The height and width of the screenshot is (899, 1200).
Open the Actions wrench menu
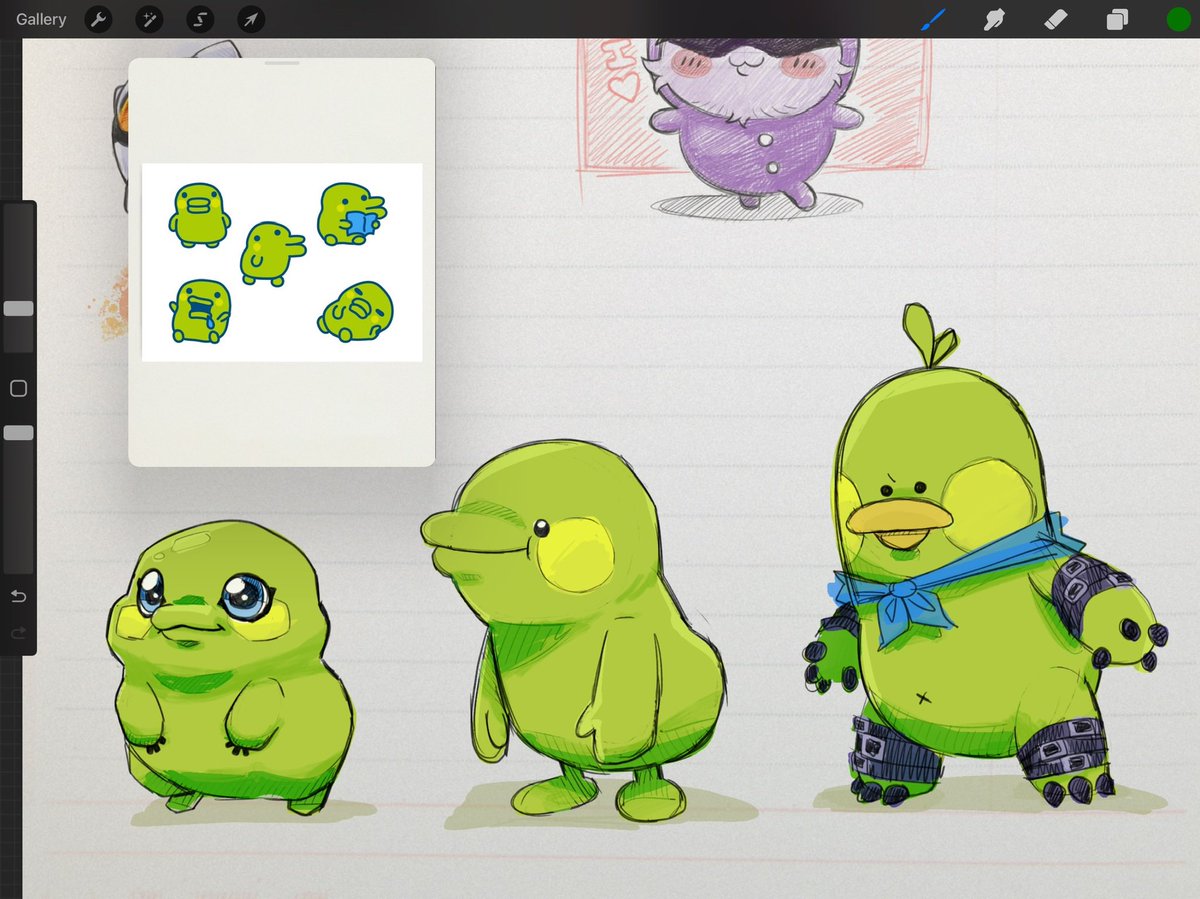click(x=98, y=19)
